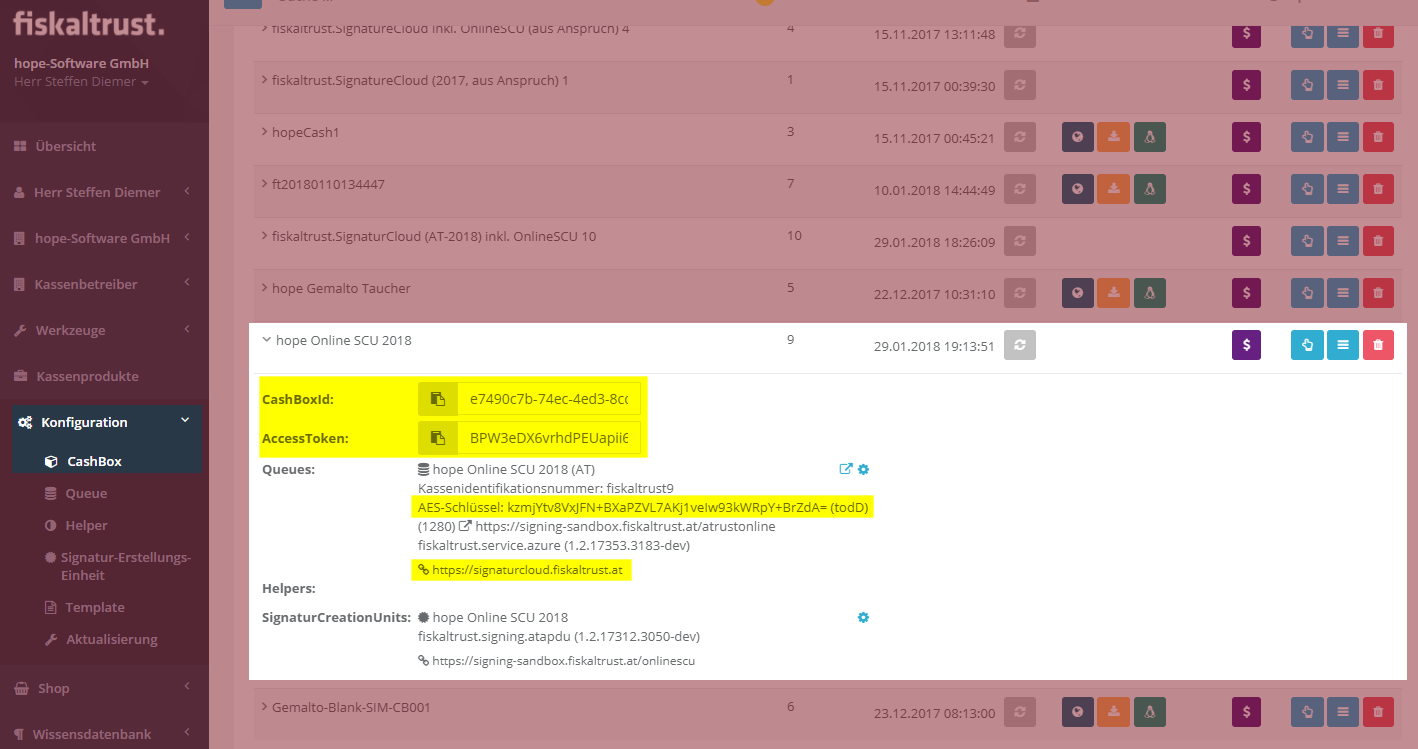1418x749 pixels.
Task: Expand the Gemalto-Blank-SIM-CB001 row
Action: tap(265, 707)
